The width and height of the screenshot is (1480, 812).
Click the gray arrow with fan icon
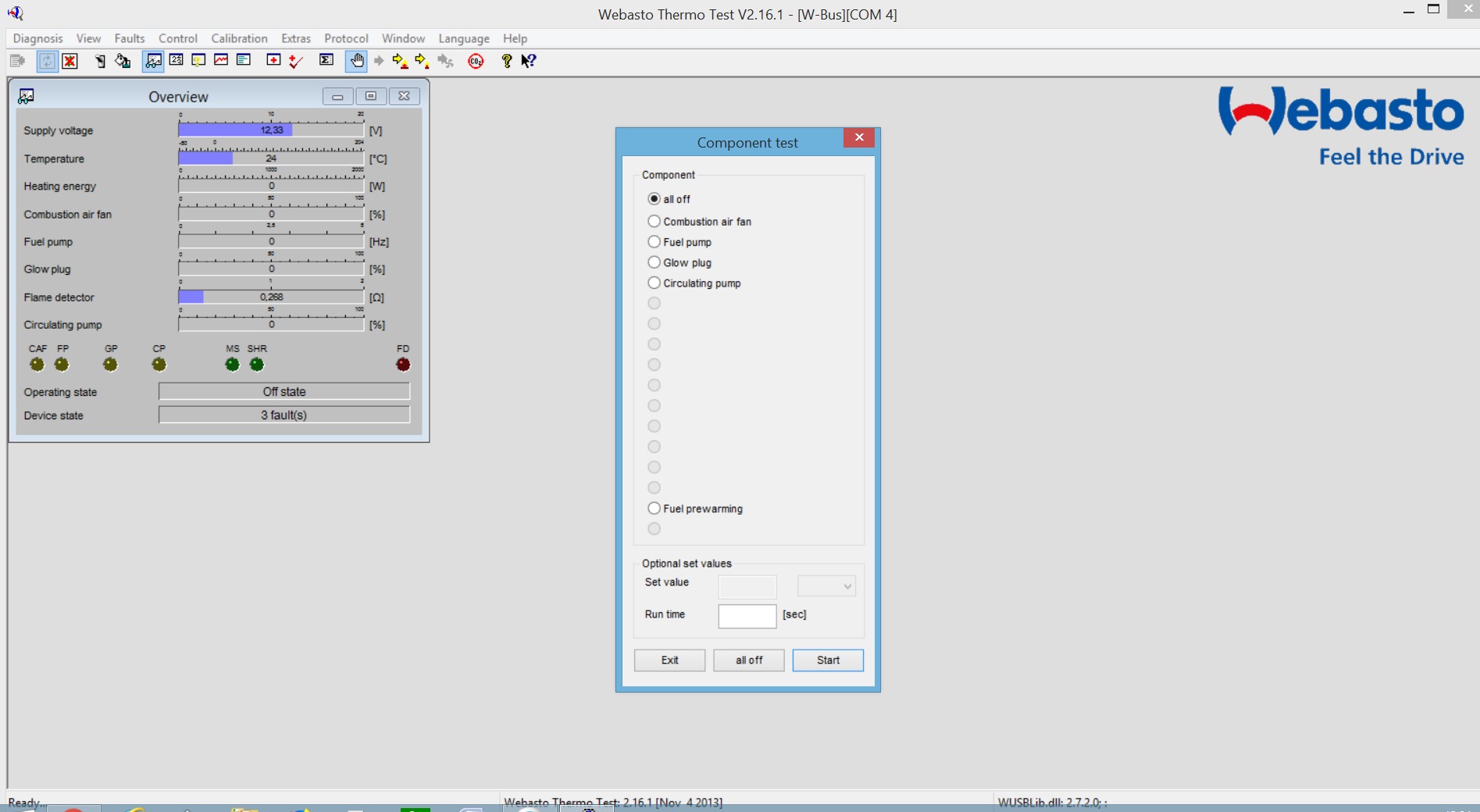(x=445, y=61)
